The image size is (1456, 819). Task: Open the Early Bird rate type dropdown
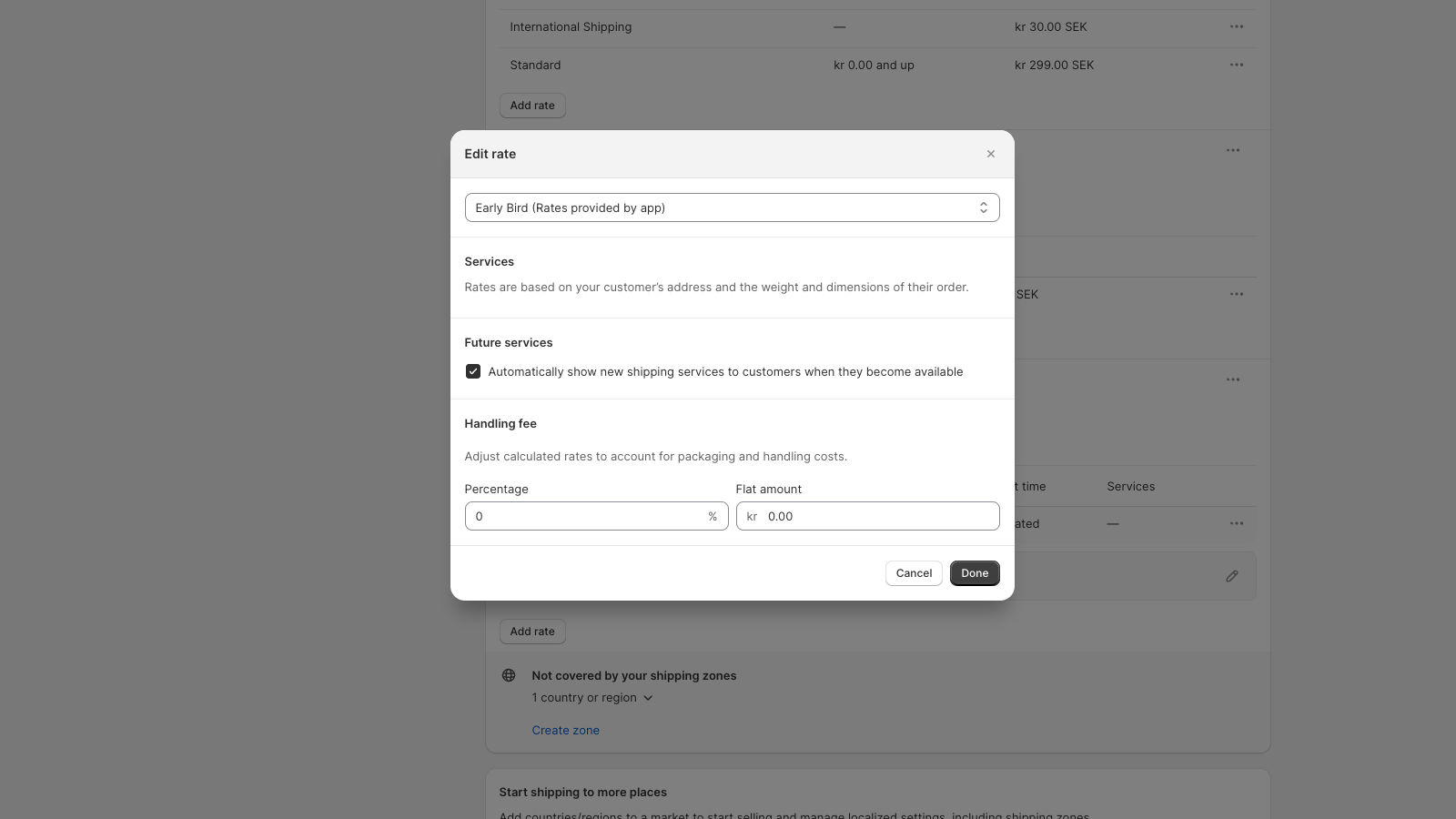point(731,207)
